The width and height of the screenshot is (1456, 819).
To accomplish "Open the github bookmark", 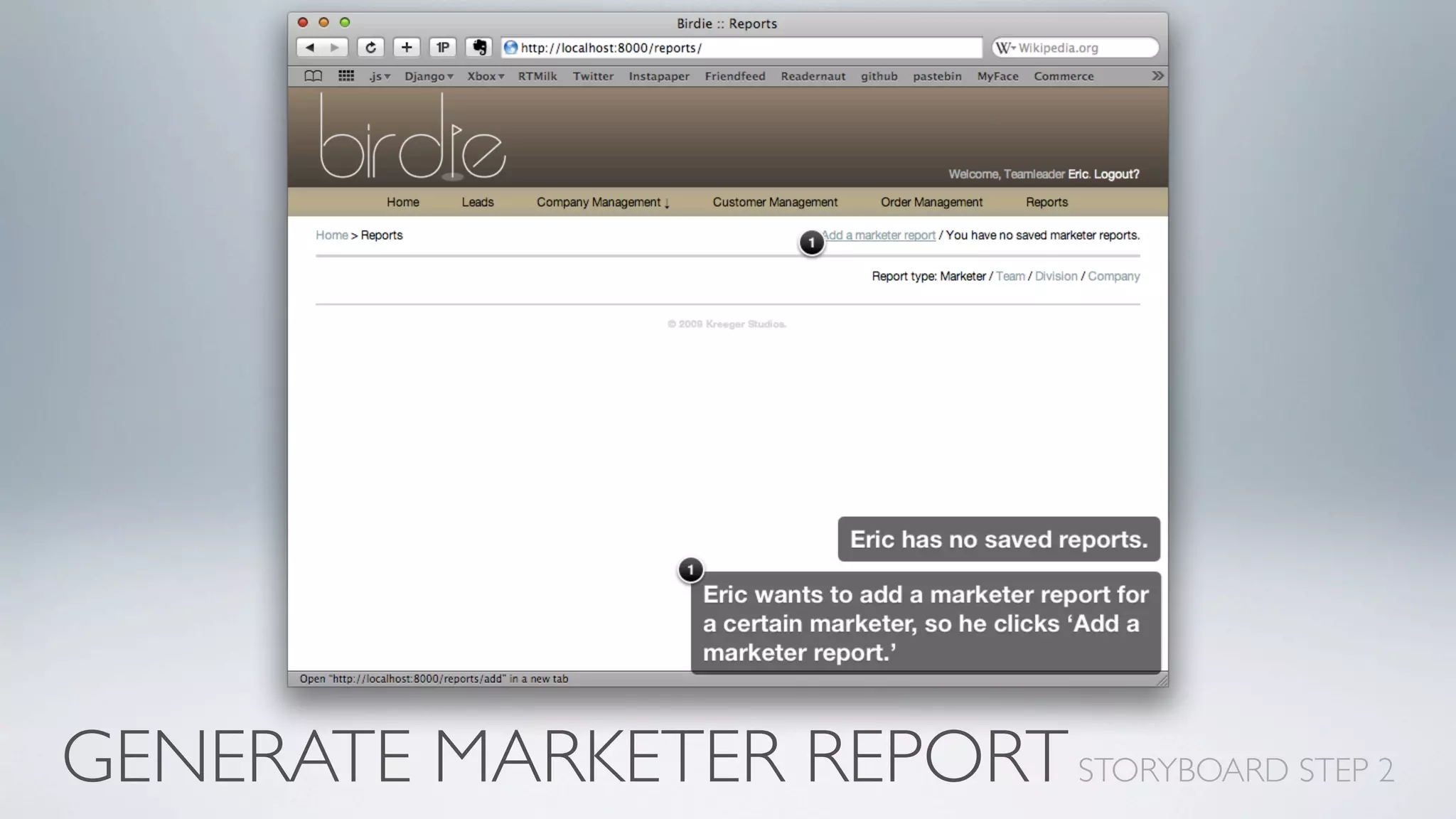I will (x=879, y=76).
